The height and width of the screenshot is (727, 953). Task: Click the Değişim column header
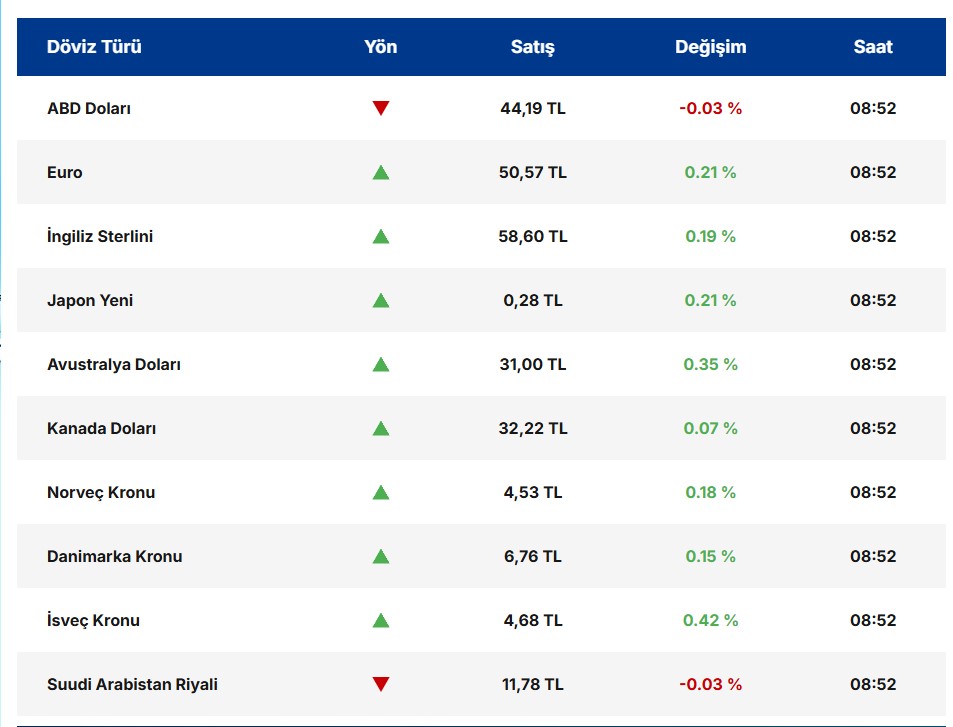(710, 47)
